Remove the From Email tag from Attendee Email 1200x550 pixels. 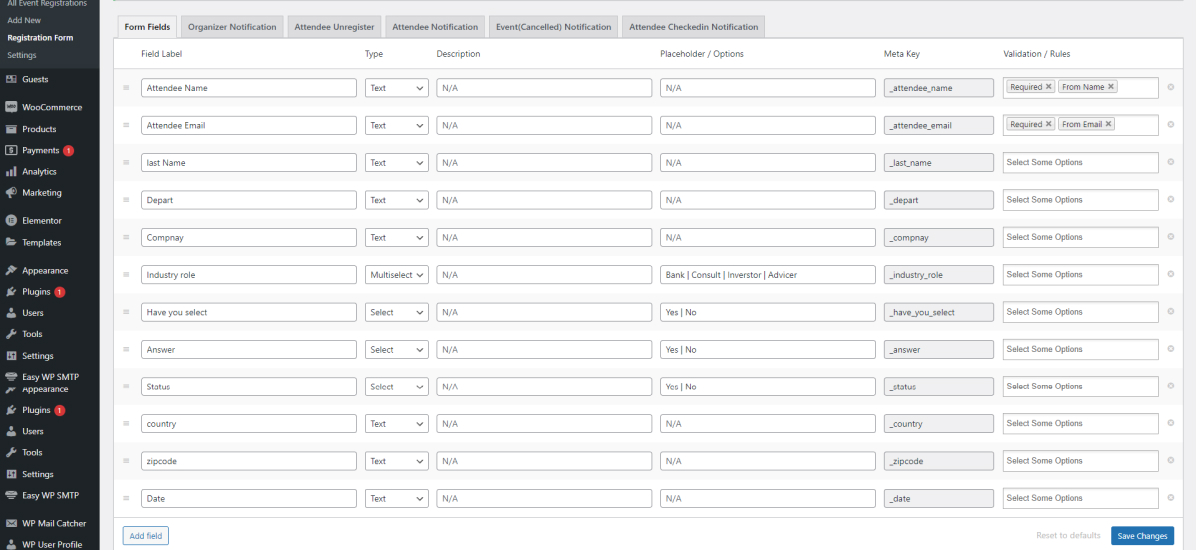(1109, 125)
